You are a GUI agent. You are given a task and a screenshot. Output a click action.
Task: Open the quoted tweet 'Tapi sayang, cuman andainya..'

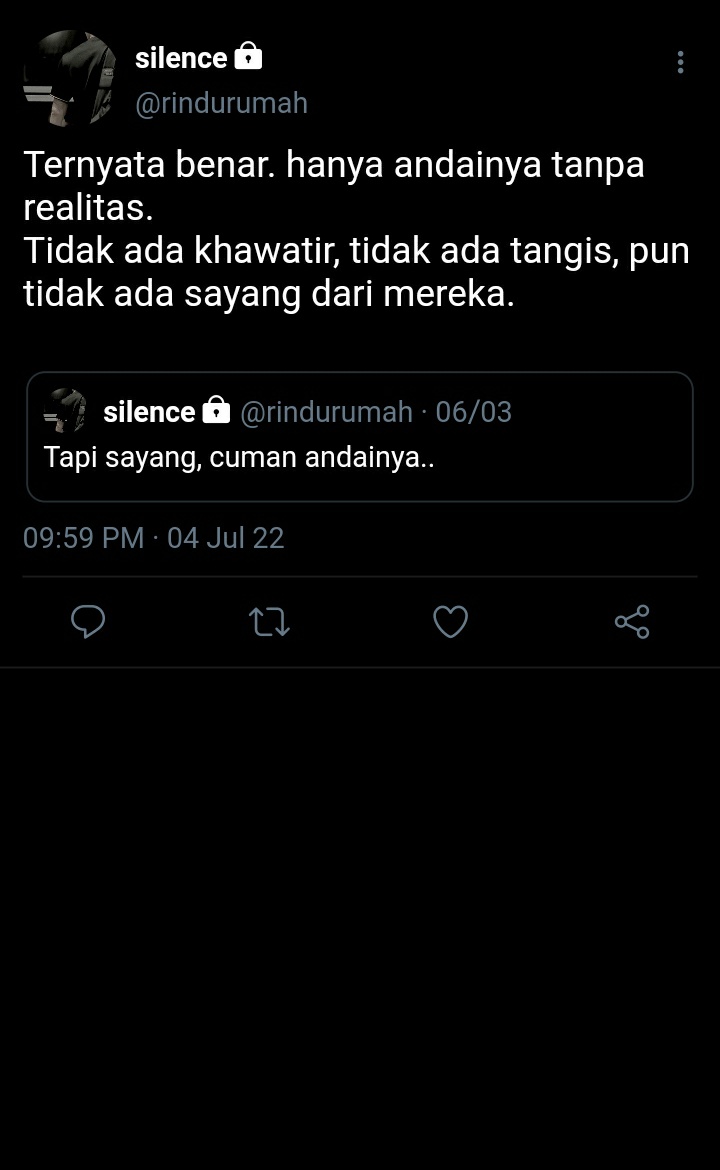[x=360, y=437]
